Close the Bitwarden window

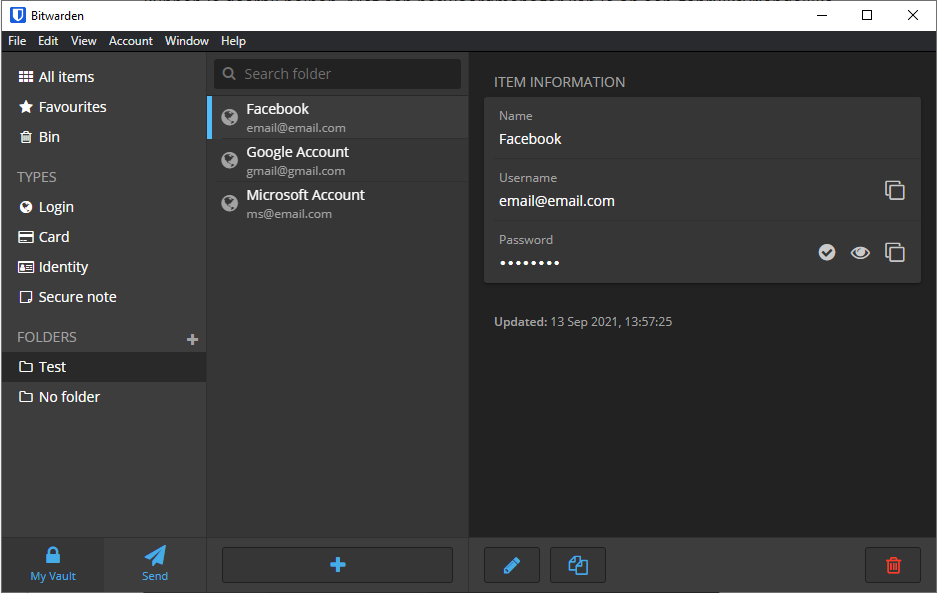pyautogui.click(x=913, y=15)
